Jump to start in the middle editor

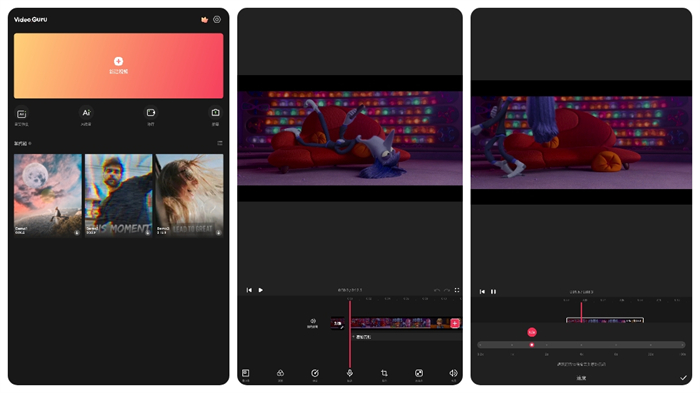249,290
